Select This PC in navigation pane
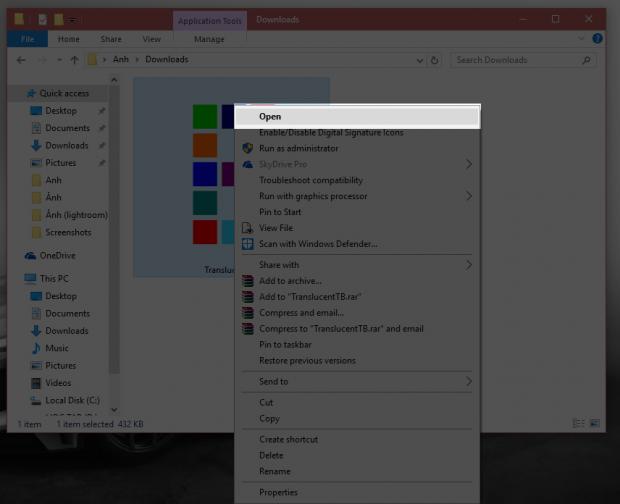 pos(54,278)
